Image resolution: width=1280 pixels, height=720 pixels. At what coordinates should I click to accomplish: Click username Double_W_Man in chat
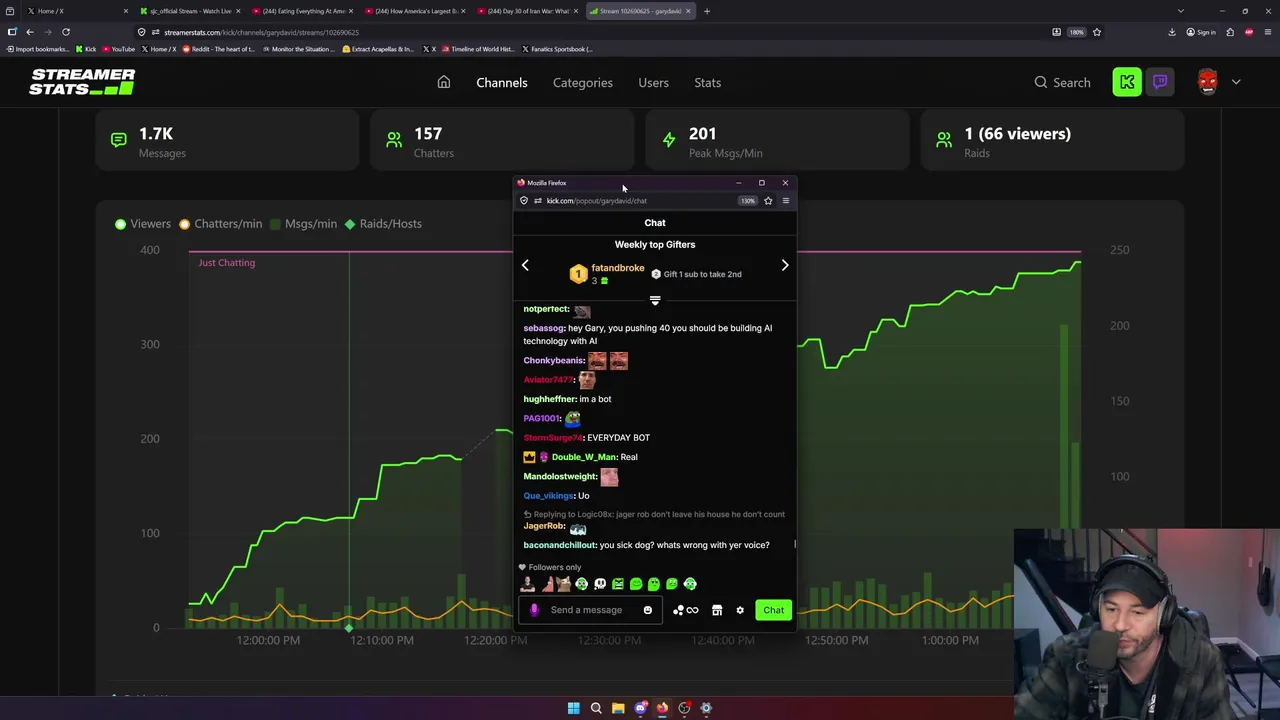tap(584, 457)
